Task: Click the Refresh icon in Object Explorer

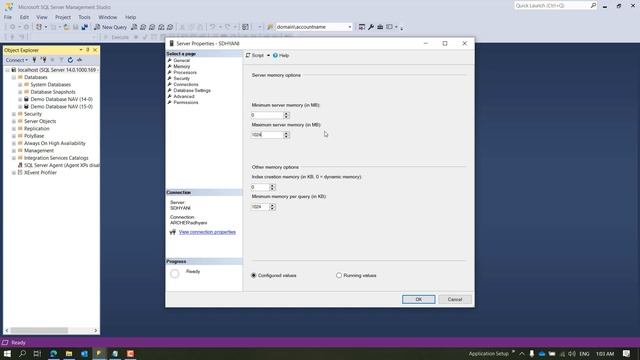Action: click(70, 60)
